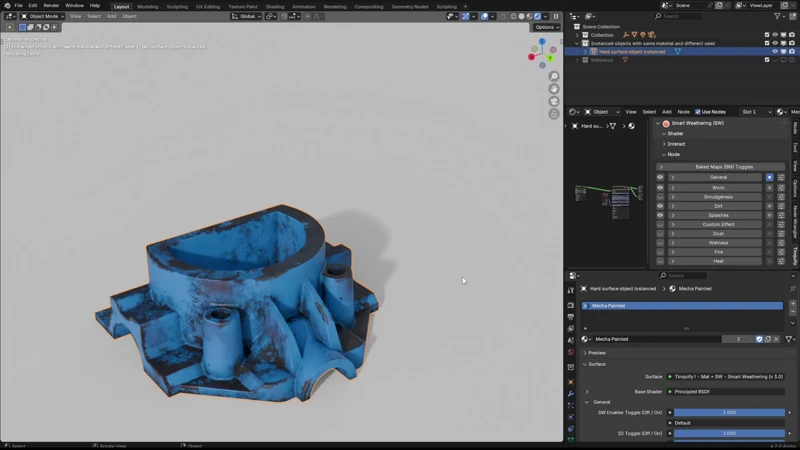Open the Scene properties tab icon

point(570,340)
